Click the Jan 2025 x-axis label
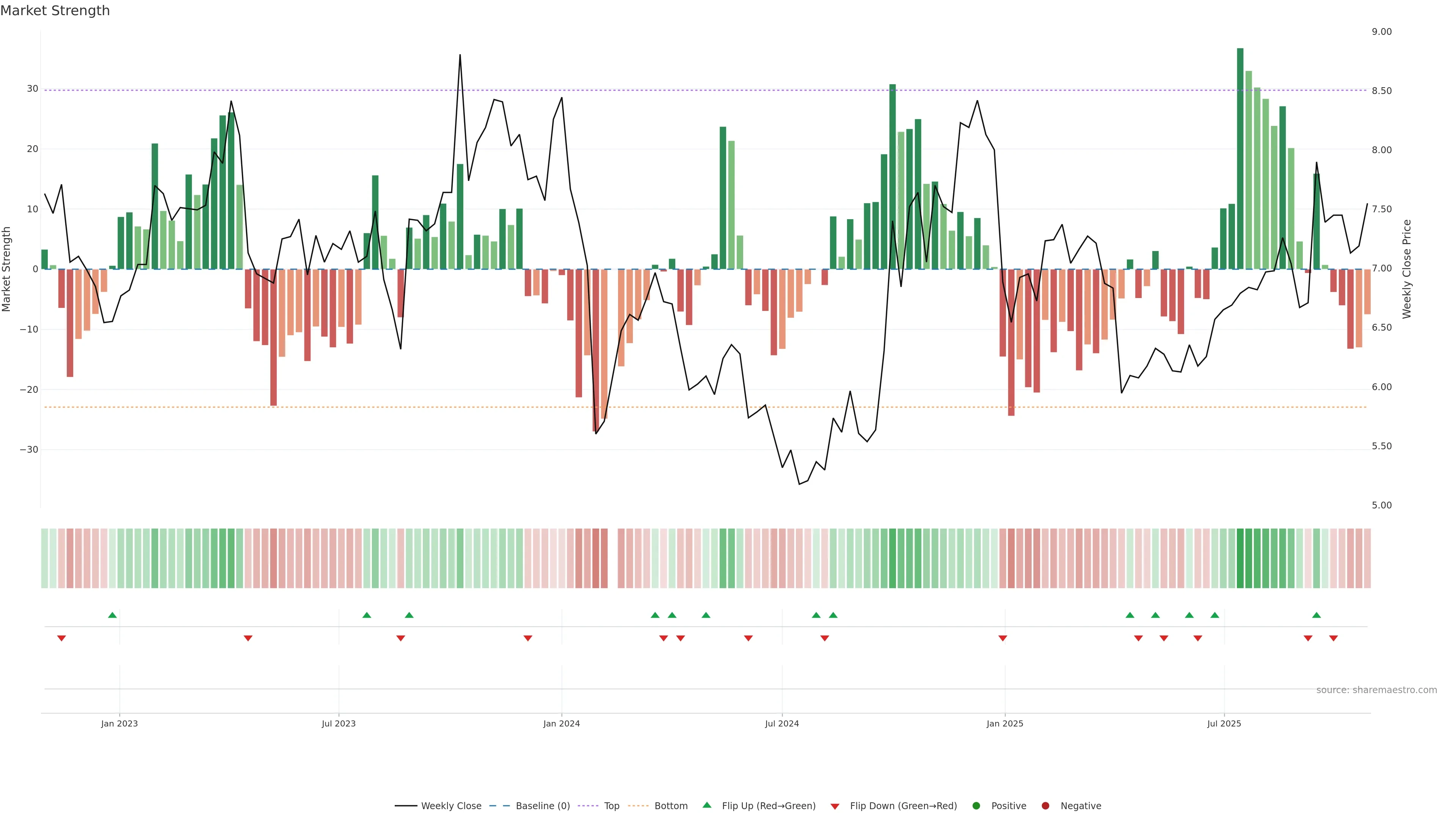 [x=1004, y=723]
